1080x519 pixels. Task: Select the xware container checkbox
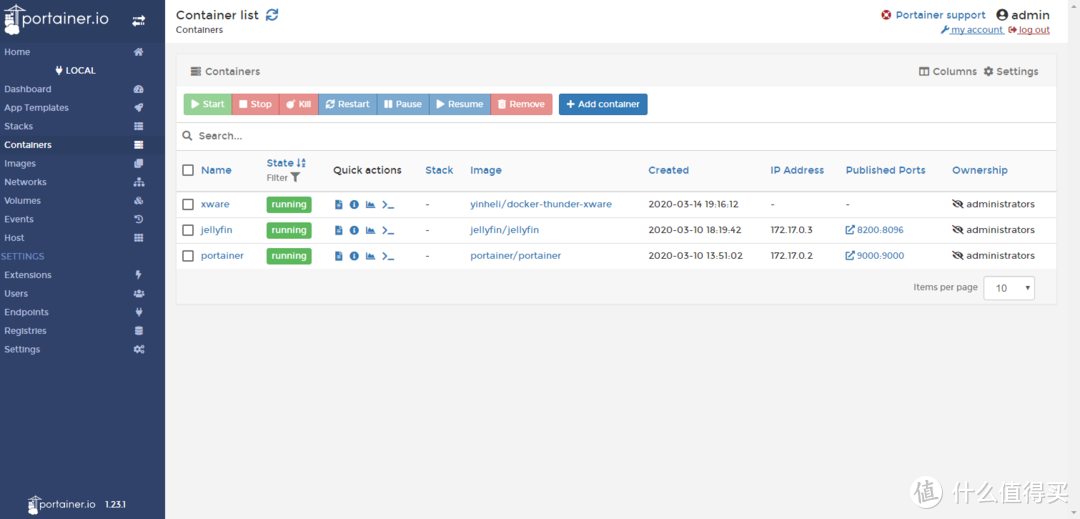click(x=188, y=204)
